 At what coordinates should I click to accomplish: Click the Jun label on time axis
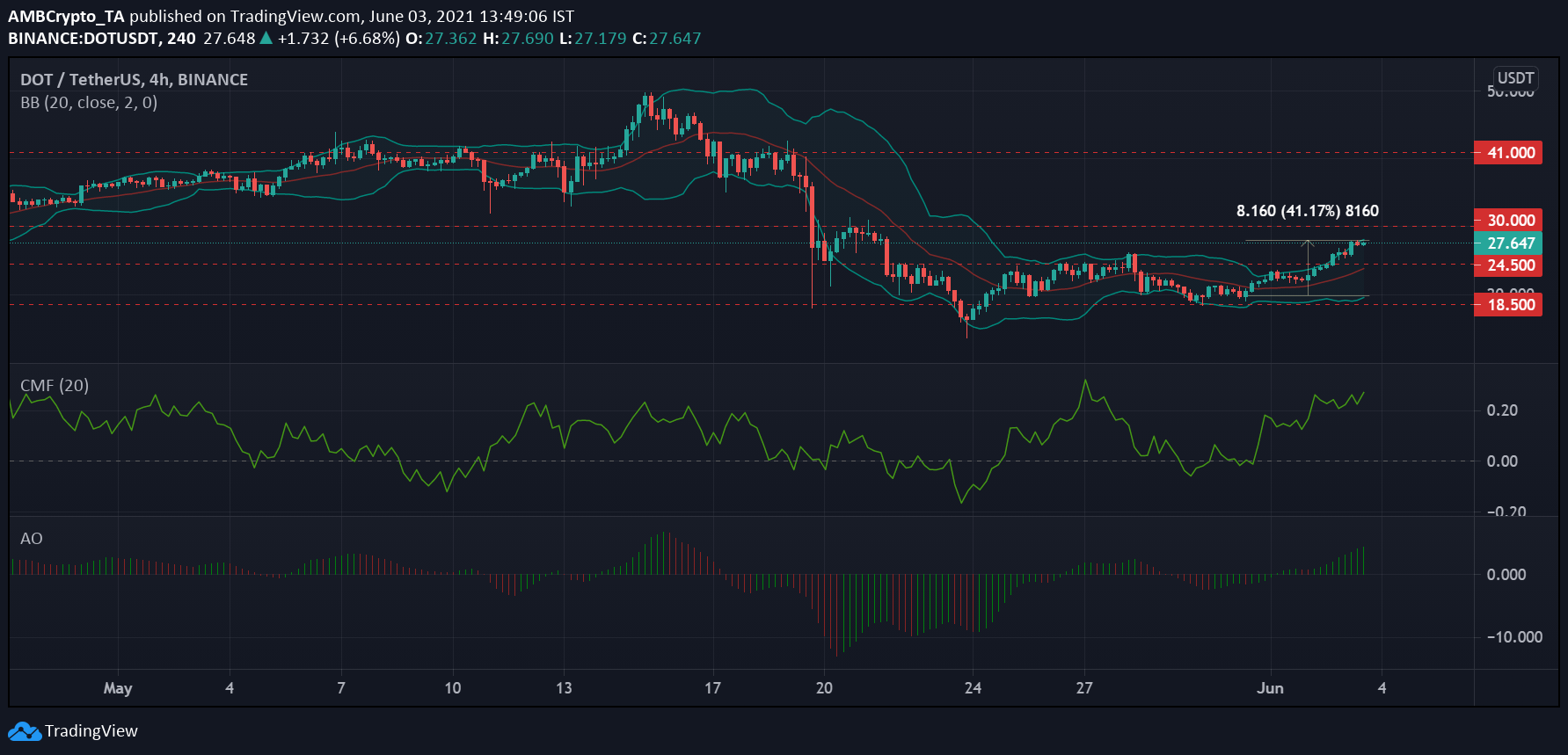[x=1270, y=688]
